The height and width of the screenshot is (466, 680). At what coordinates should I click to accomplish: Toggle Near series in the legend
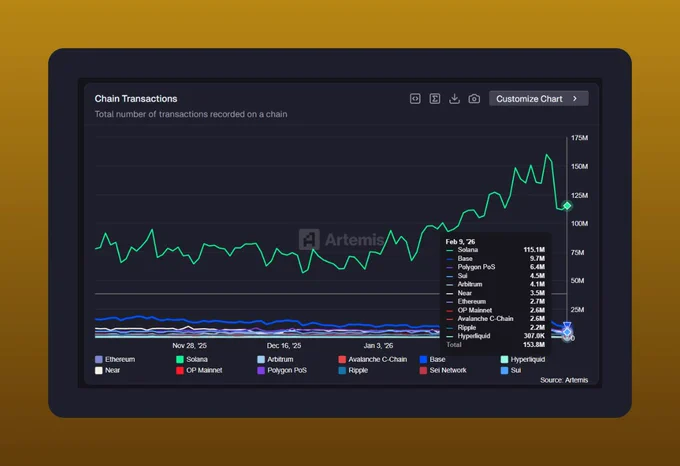tap(108, 370)
